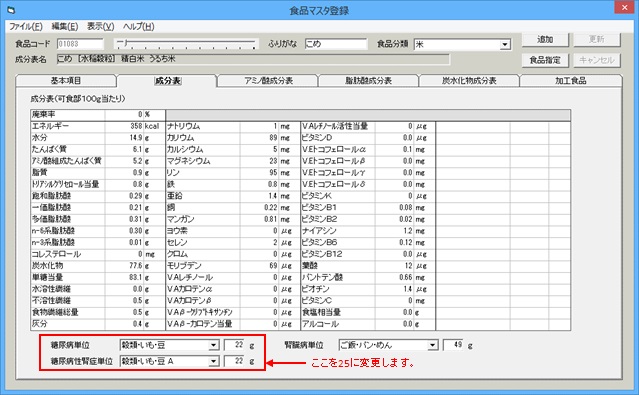The image size is (639, 395).
Task: Close the 食品マスタ登録 window
Action: tap(624, 7)
